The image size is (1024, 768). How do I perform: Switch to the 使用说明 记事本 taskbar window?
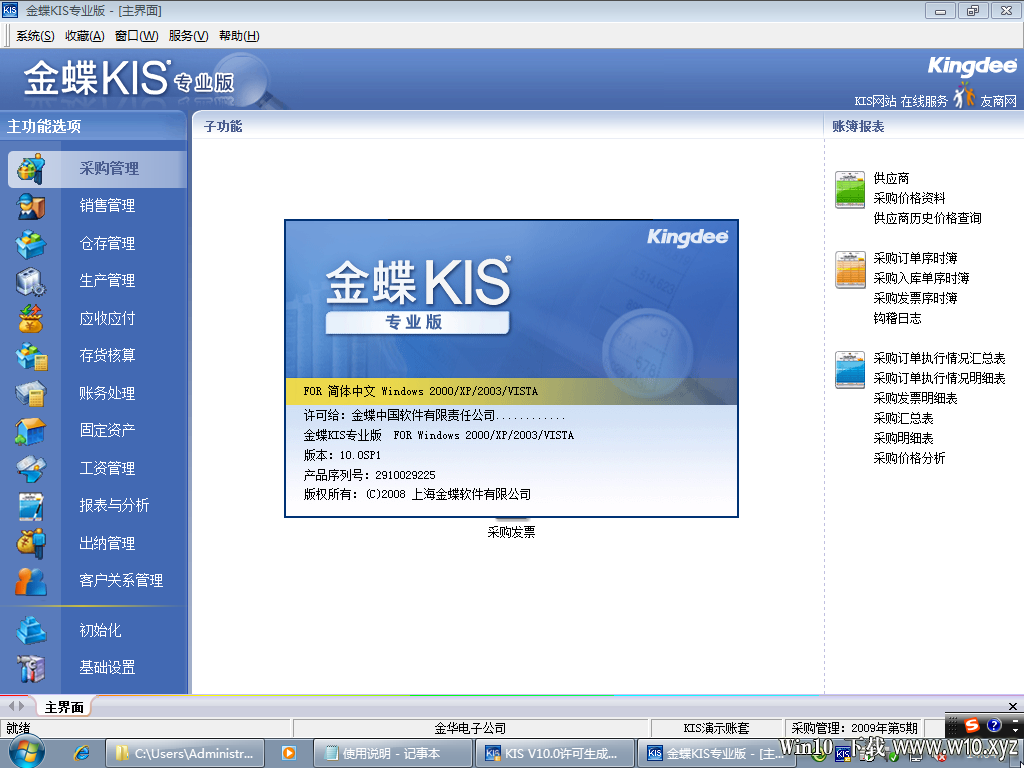(392, 753)
